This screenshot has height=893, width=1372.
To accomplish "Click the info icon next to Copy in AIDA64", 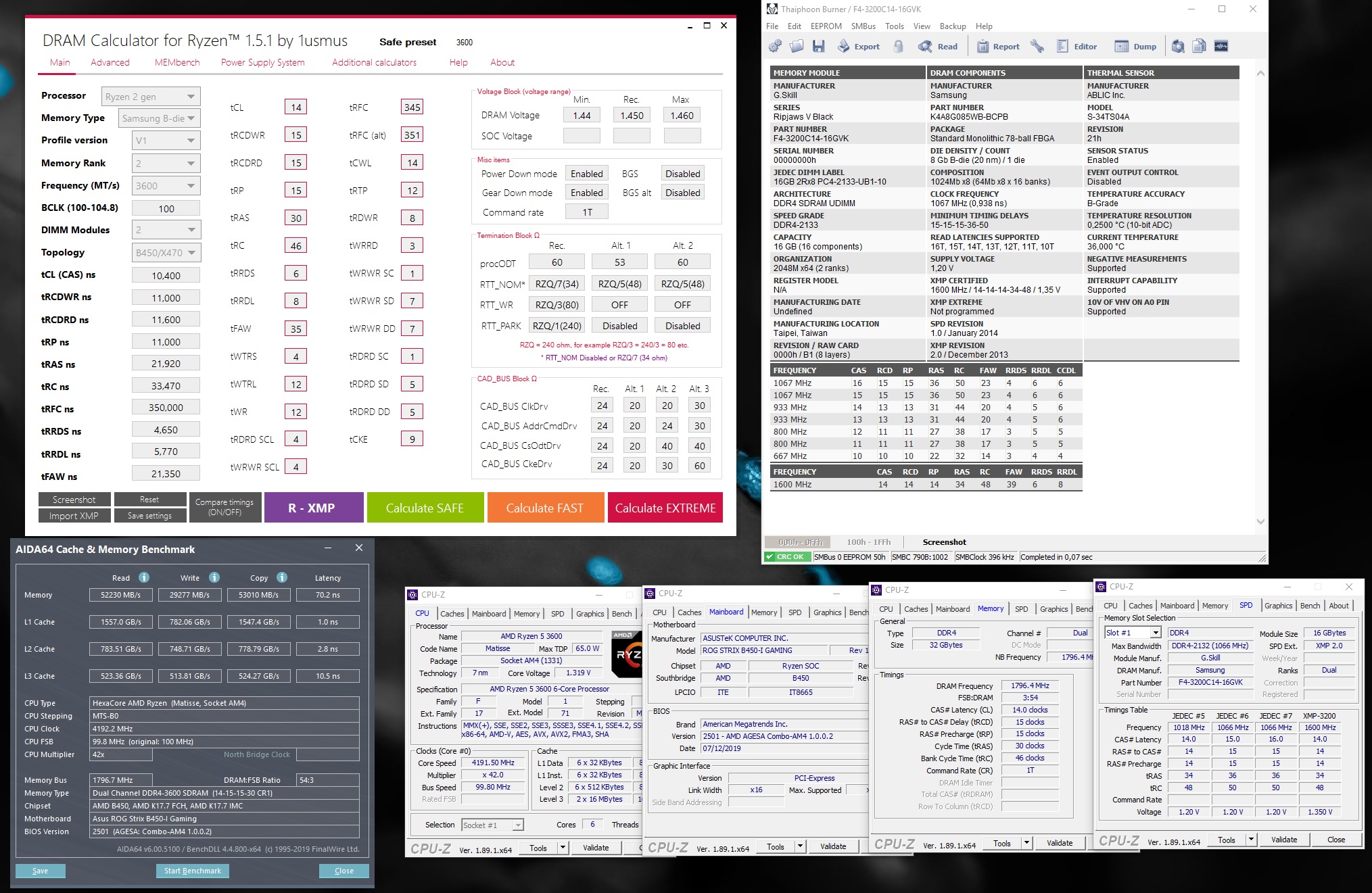I will click(x=282, y=577).
